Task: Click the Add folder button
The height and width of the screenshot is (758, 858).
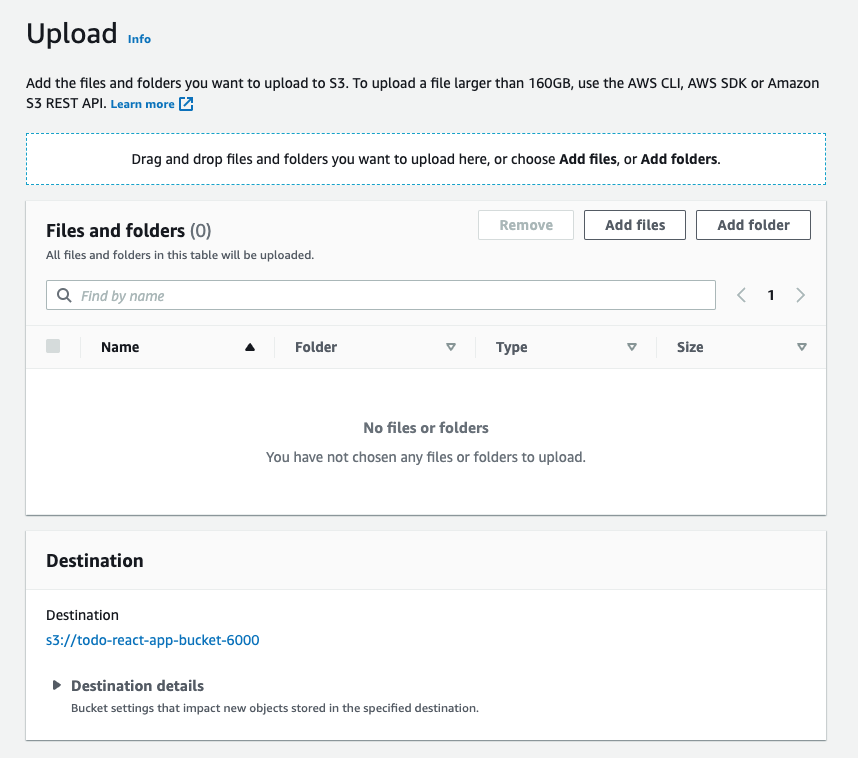Action: (753, 225)
